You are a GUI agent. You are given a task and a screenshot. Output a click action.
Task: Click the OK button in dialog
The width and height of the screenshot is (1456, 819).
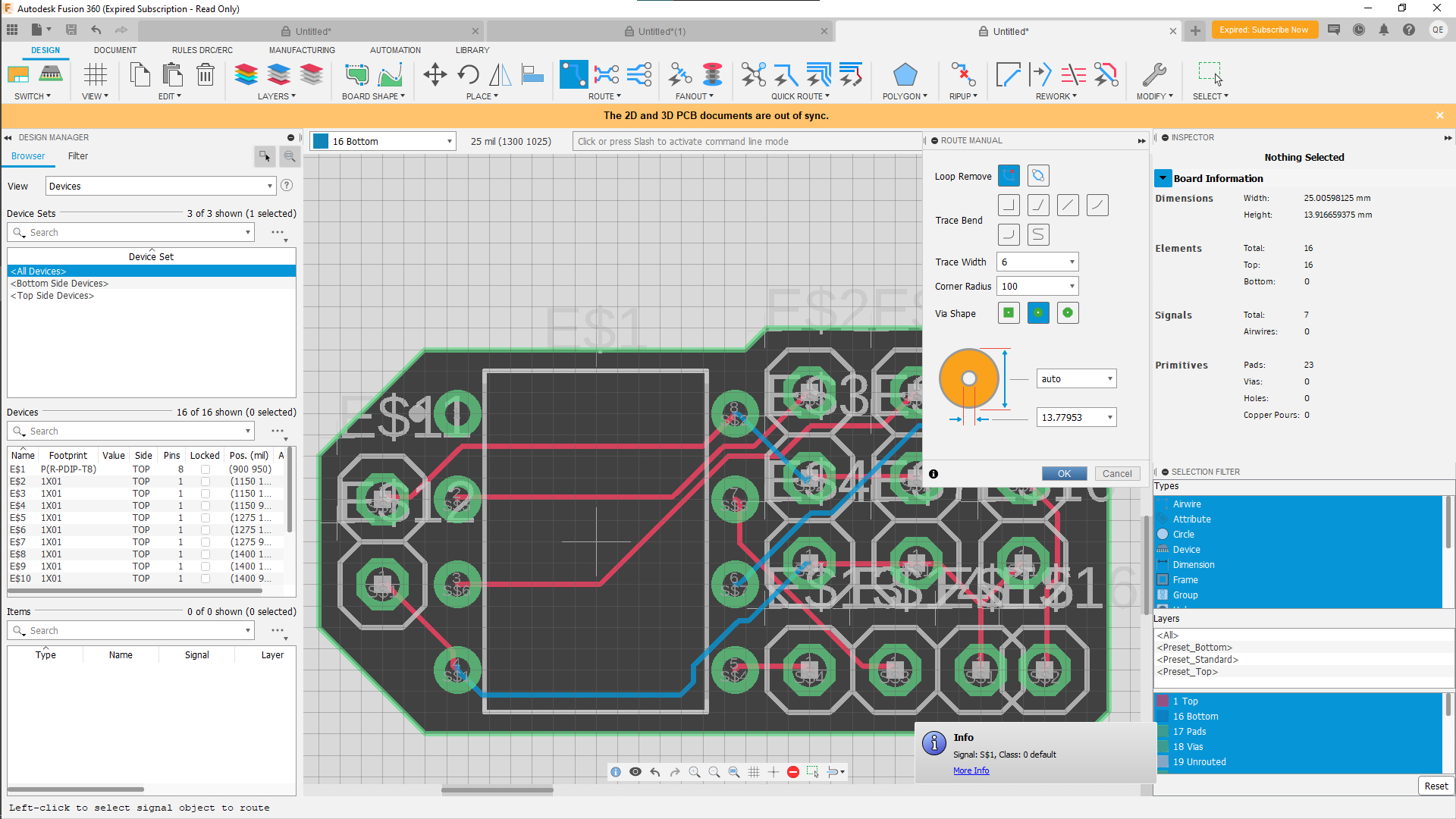(x=1063, y=473)
